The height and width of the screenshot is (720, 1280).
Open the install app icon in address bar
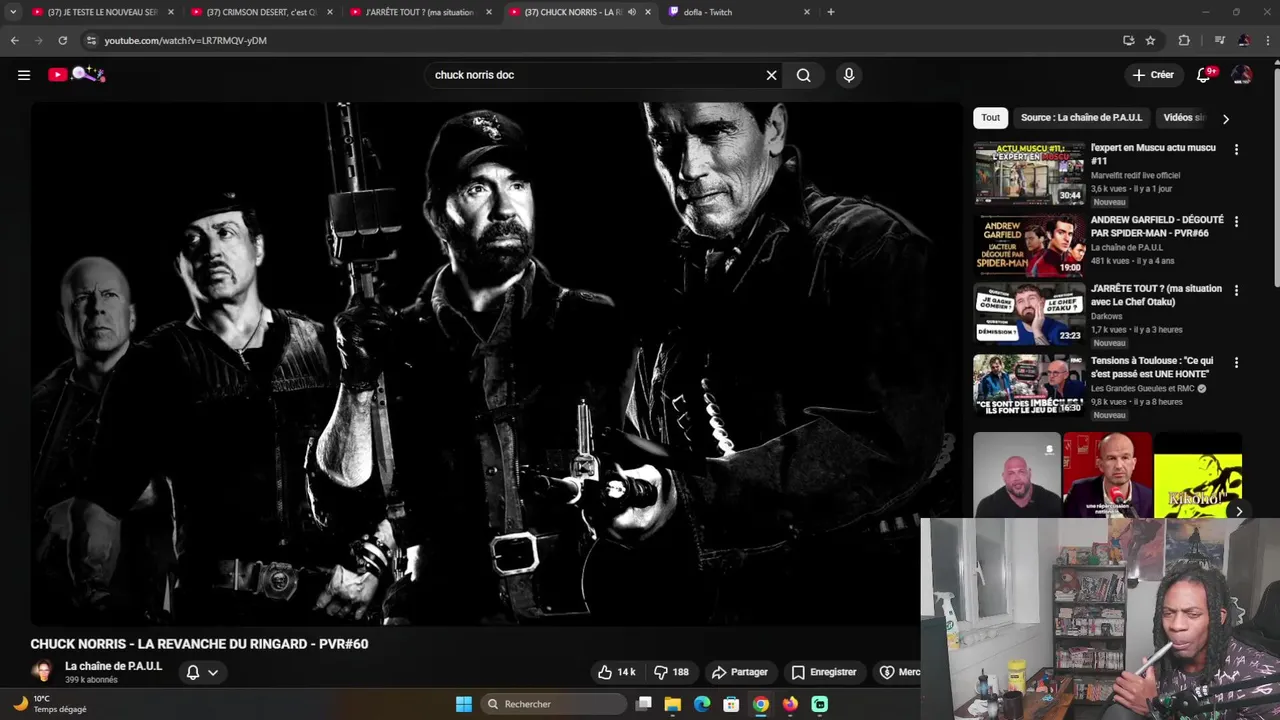[1128, 40]
